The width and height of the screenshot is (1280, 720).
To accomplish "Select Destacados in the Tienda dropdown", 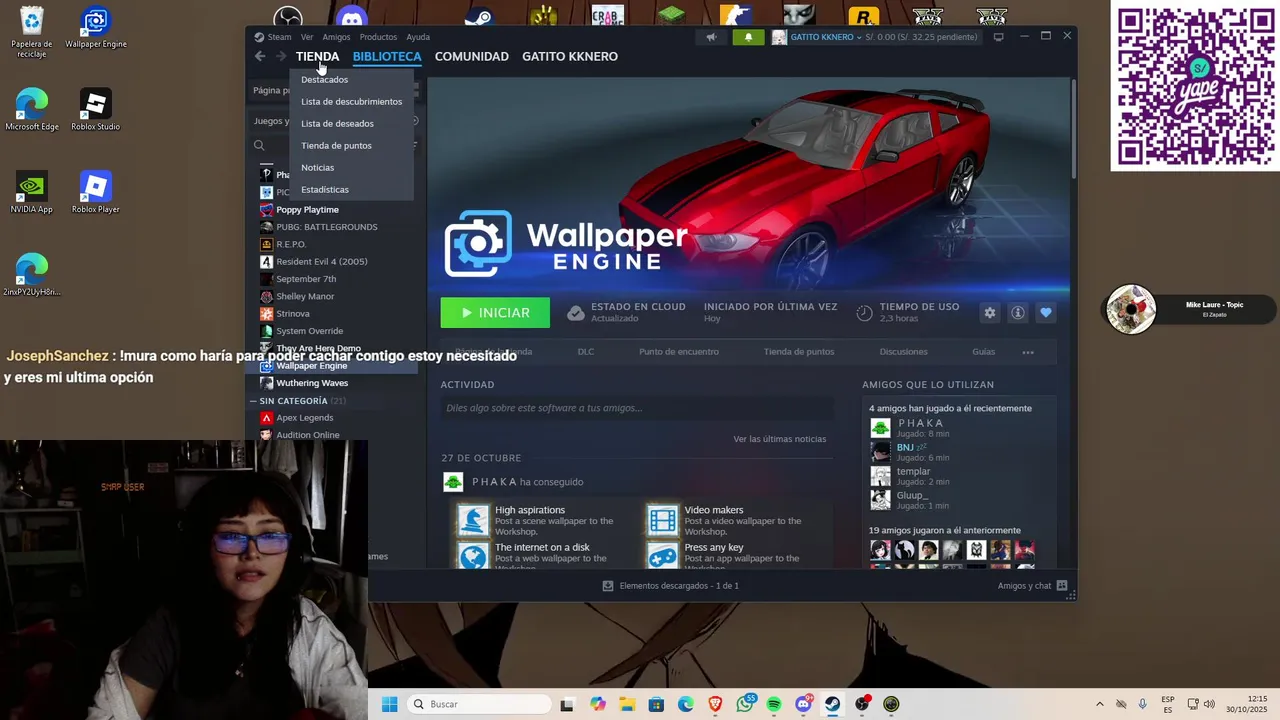I will coord(325,80).
